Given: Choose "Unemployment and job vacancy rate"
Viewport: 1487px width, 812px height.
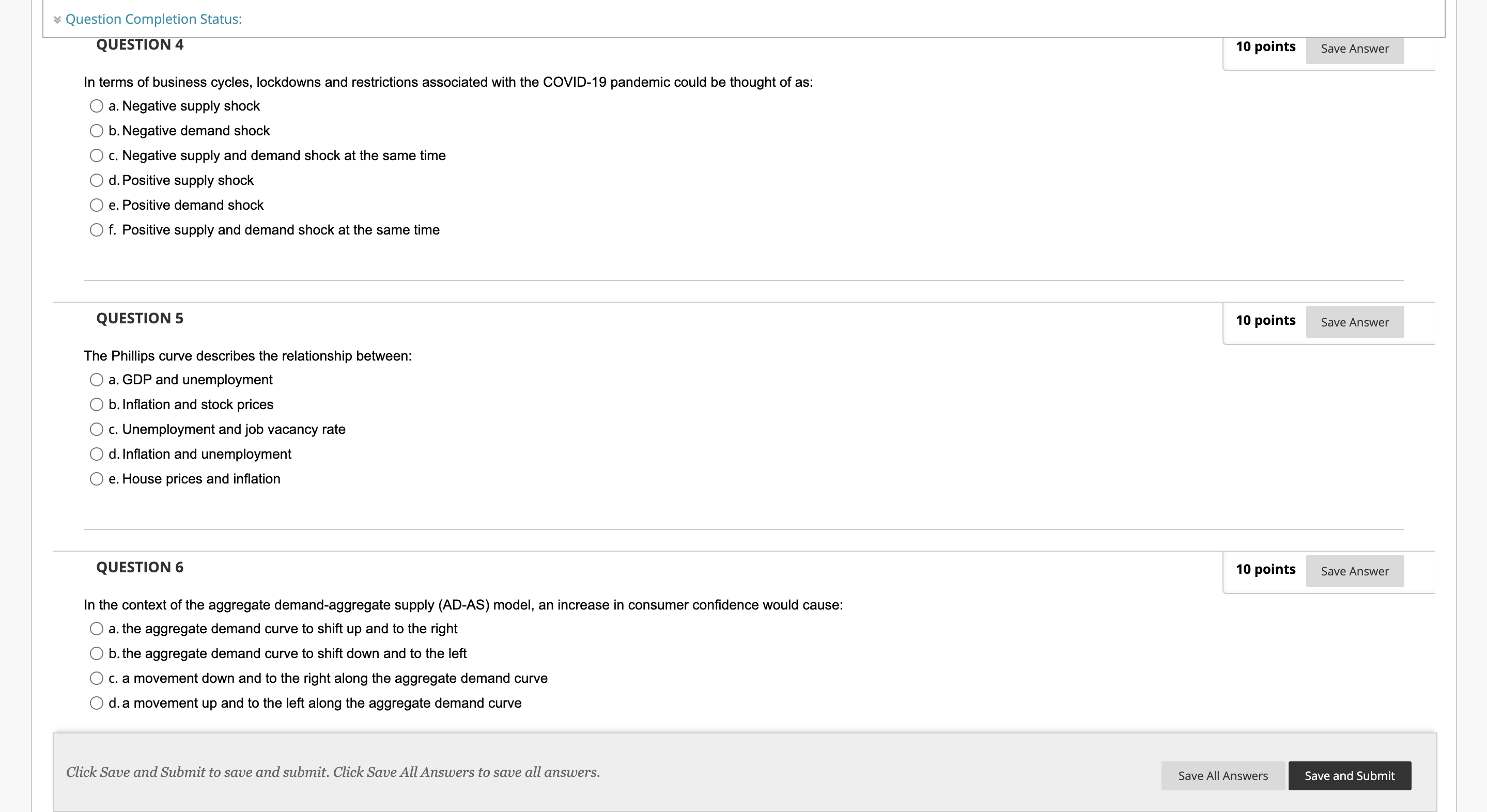Looking at the screenshot, I should 97,429.
